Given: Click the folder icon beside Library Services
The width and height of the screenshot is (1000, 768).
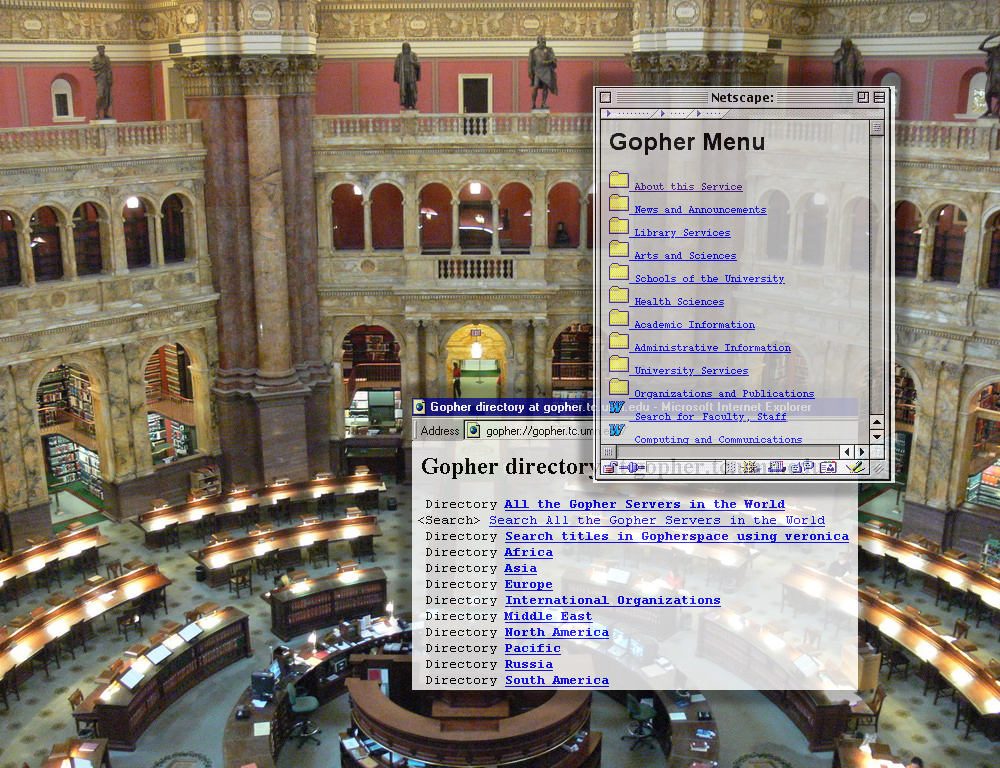Looking at the screenshot, I should [x=619, y=226].
